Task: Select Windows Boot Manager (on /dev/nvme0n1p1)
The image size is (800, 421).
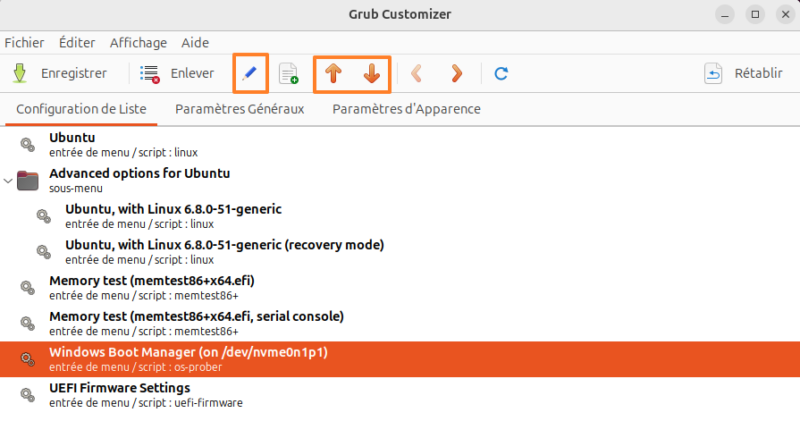Action: coord(400,359)
